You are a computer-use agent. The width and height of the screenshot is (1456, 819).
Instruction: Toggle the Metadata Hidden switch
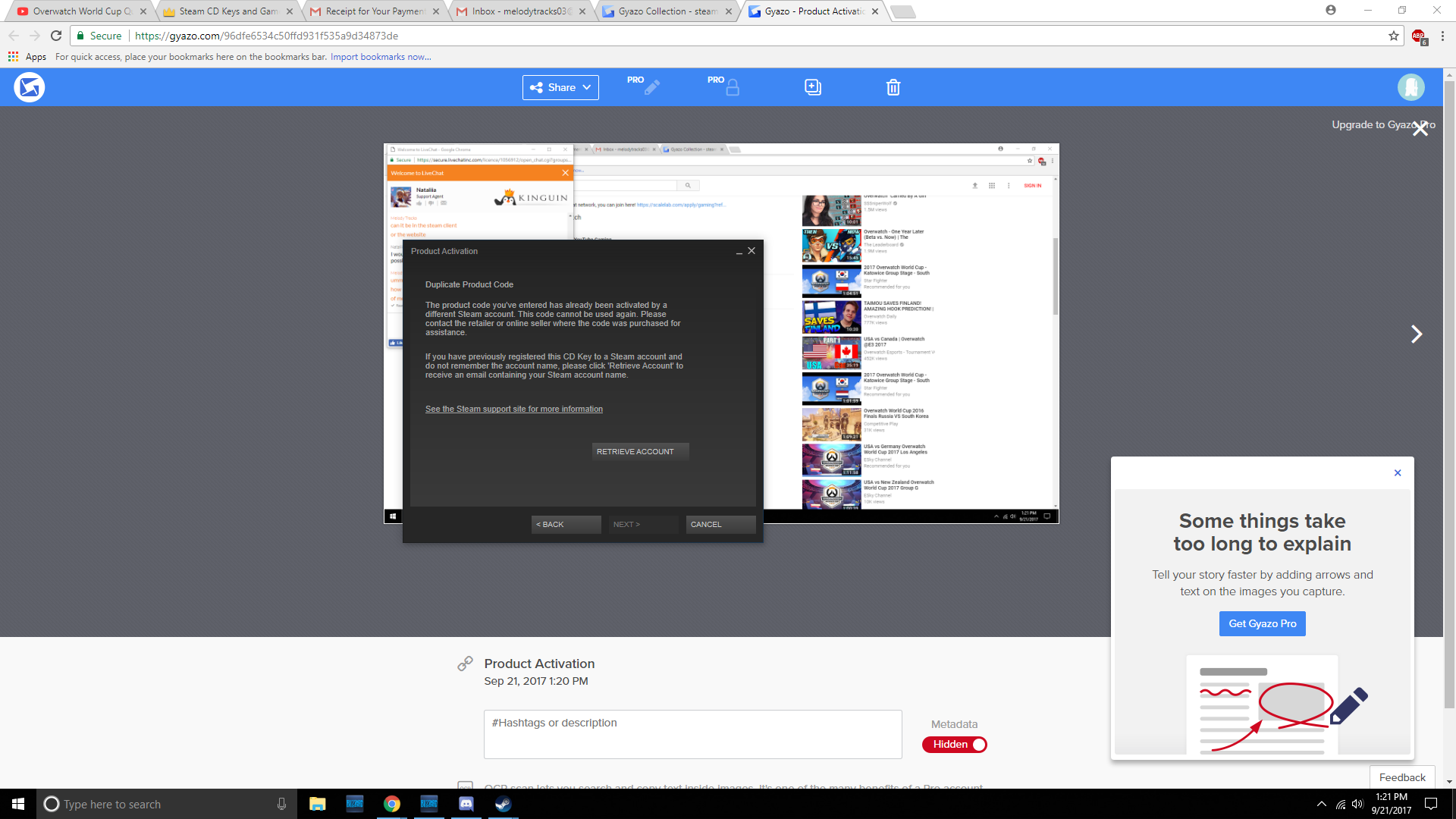[x=955, y=745]
